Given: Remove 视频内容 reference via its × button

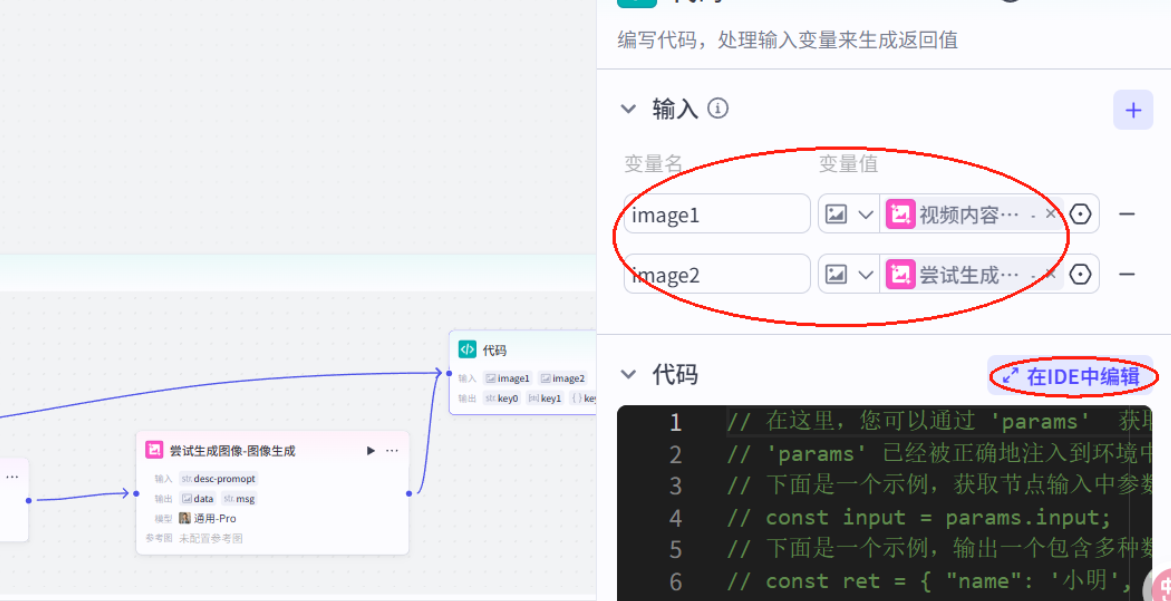Looking at the screenshot, I should tap(1050, 213).
